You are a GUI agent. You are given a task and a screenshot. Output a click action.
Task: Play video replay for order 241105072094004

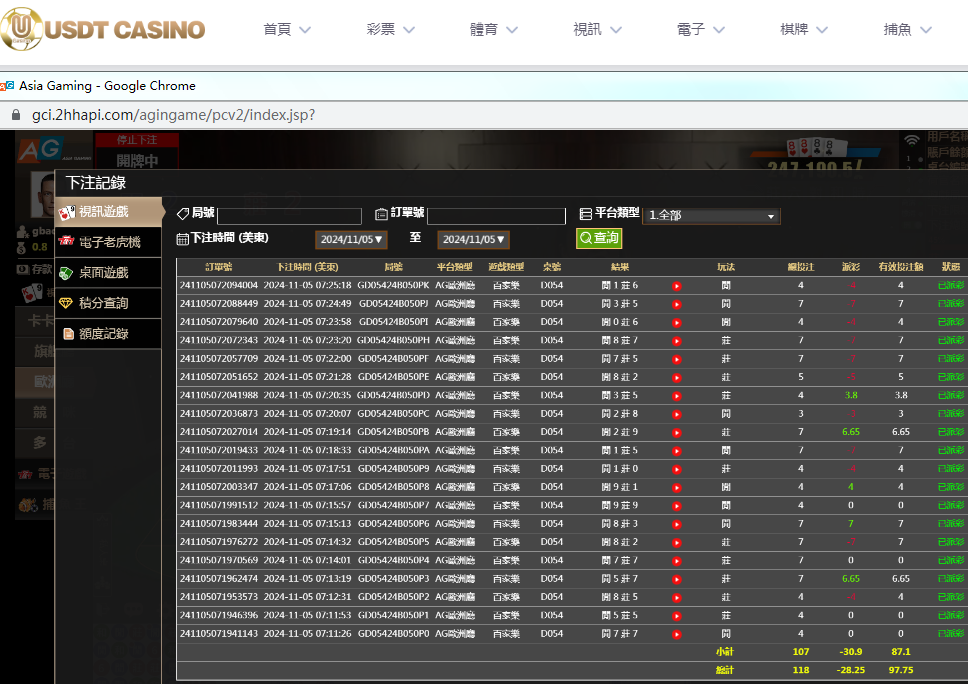pos(677,286)
